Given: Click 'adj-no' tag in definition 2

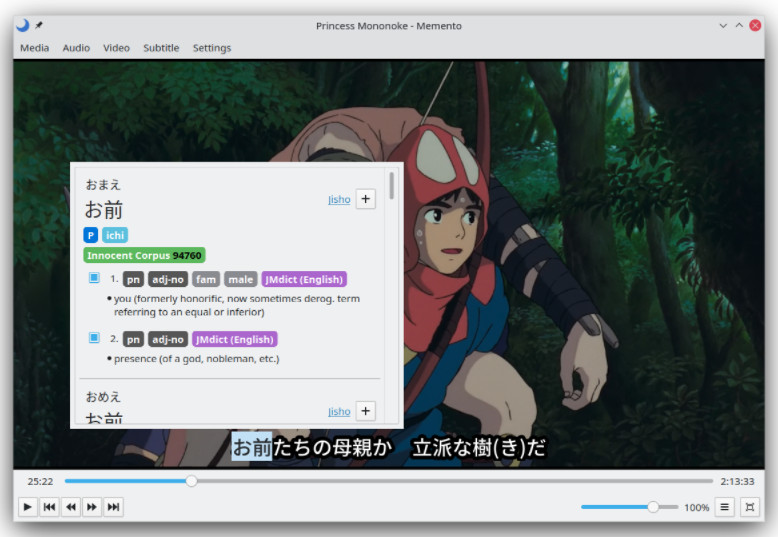Looking at the screenshot, I should pyautogui.click(x=168, y=339).
